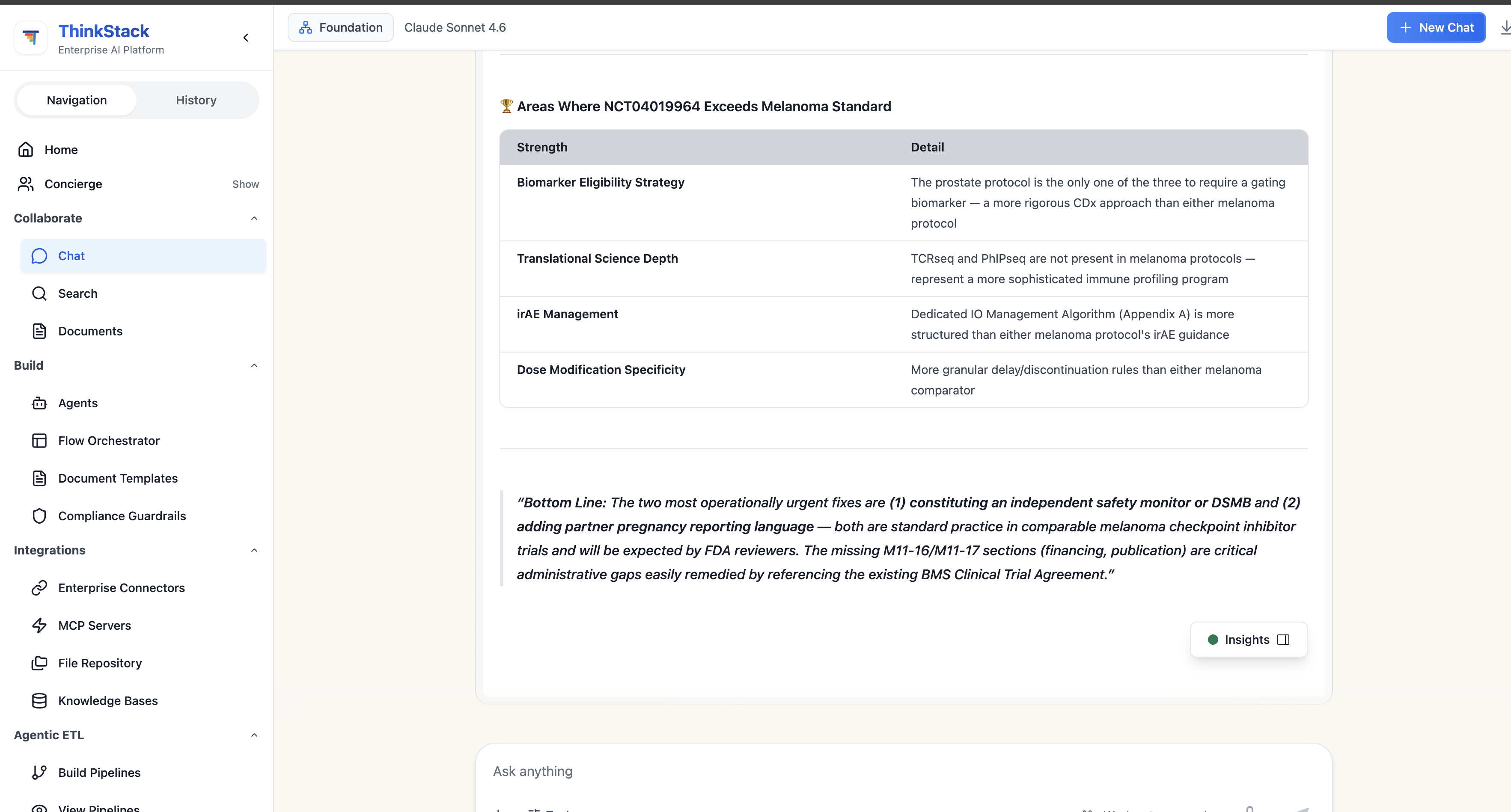Collapse the Agentic ETL section

254,735
